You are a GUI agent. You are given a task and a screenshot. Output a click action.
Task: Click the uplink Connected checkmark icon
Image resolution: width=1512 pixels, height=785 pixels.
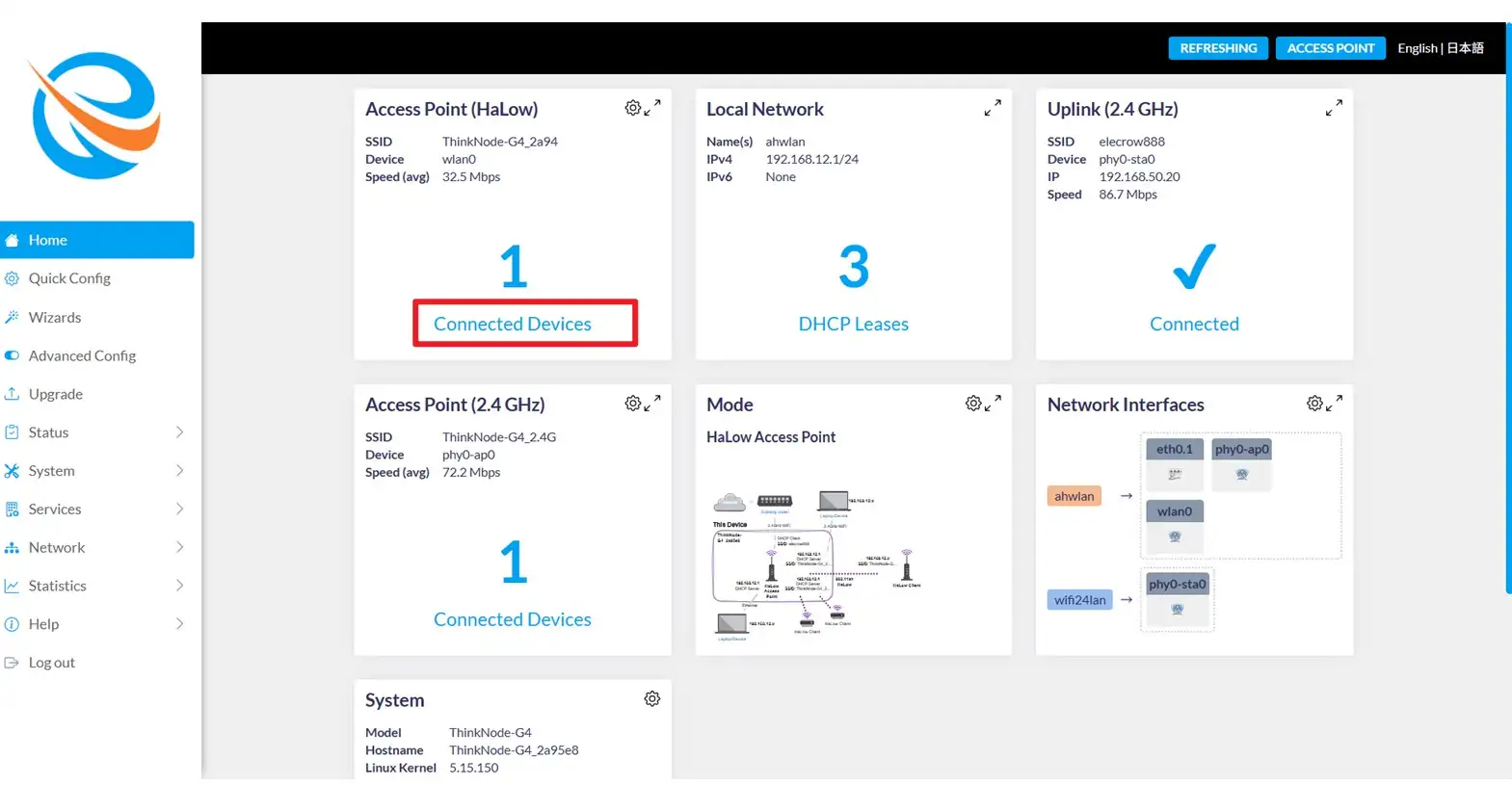[x=1194, y=267]
